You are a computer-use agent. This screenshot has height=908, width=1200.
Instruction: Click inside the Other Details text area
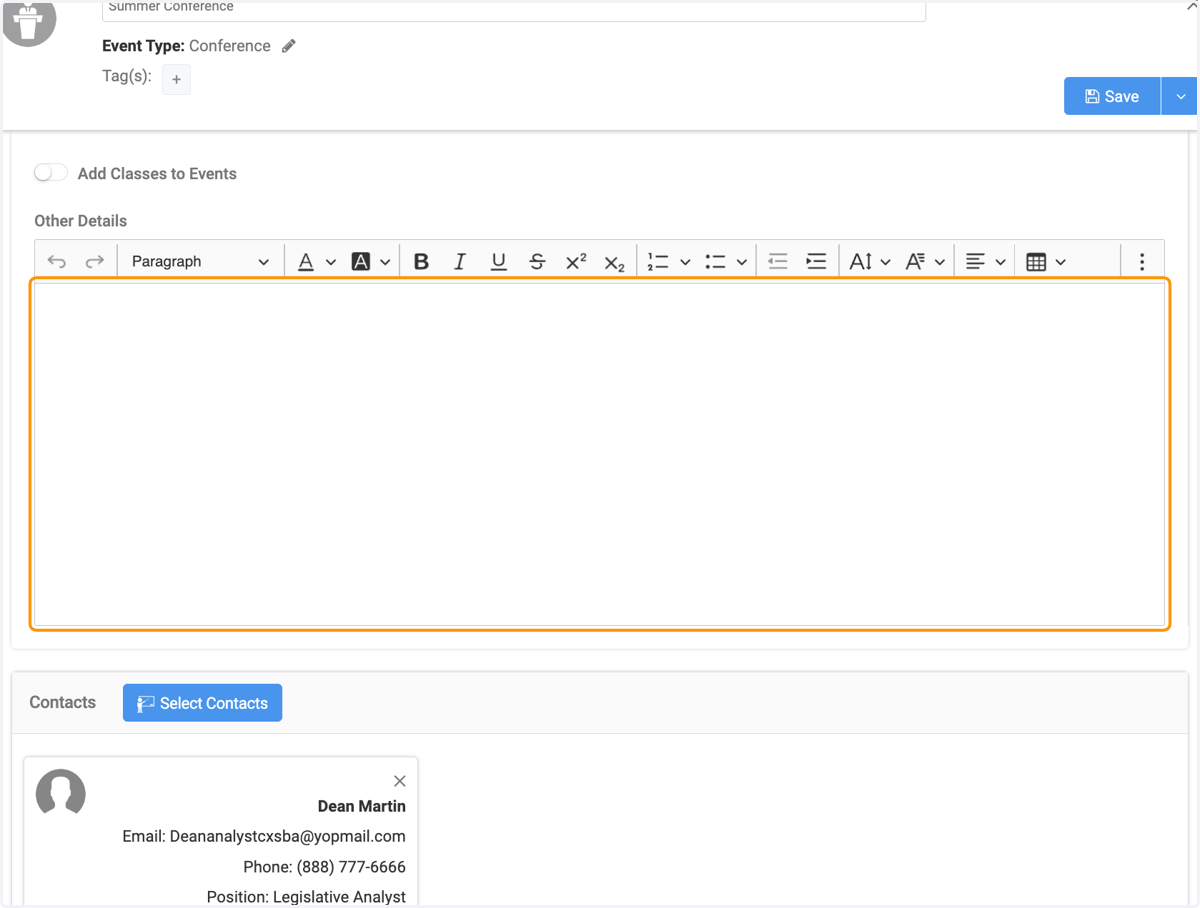(600, 454)
